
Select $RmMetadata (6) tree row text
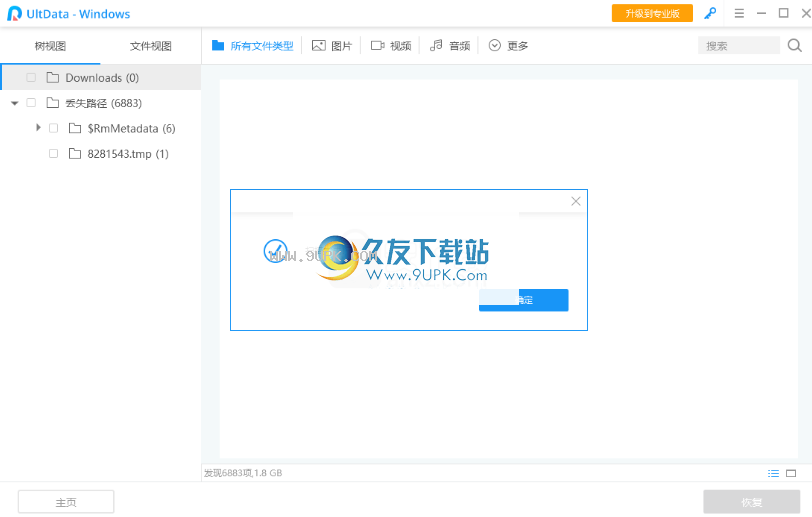[x=132, y=128]
